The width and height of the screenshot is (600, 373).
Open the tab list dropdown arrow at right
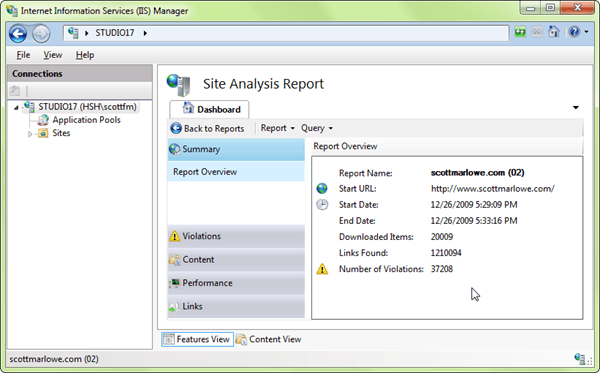(x=576, y=108)
